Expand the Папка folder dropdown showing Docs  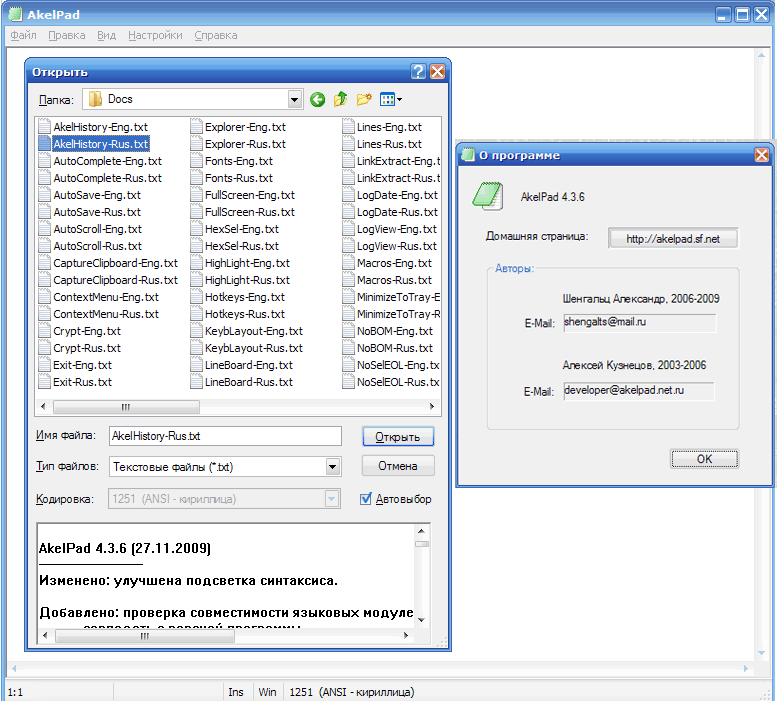294,99
